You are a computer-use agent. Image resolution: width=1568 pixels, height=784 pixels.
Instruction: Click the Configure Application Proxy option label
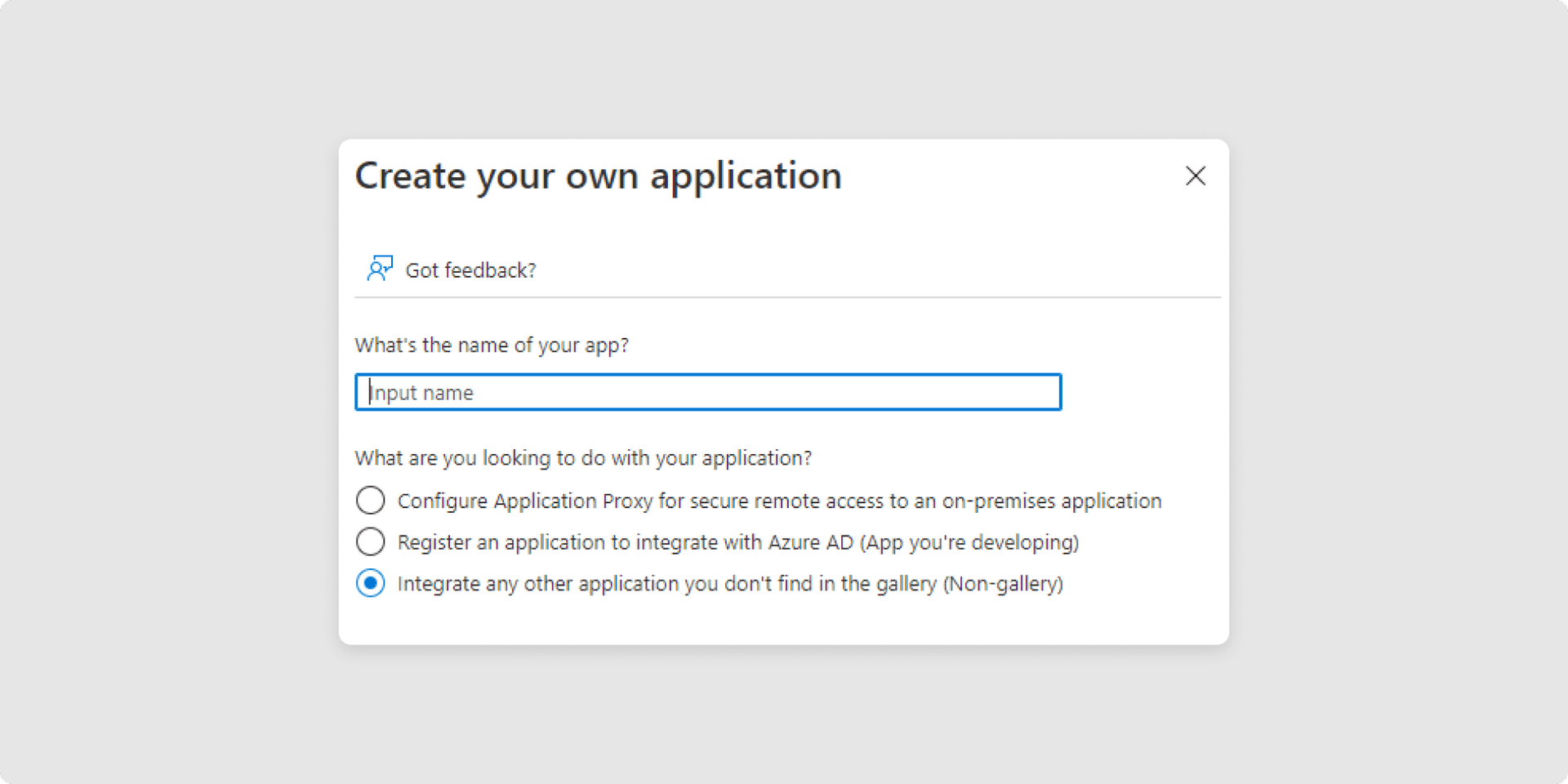point(778,501)
